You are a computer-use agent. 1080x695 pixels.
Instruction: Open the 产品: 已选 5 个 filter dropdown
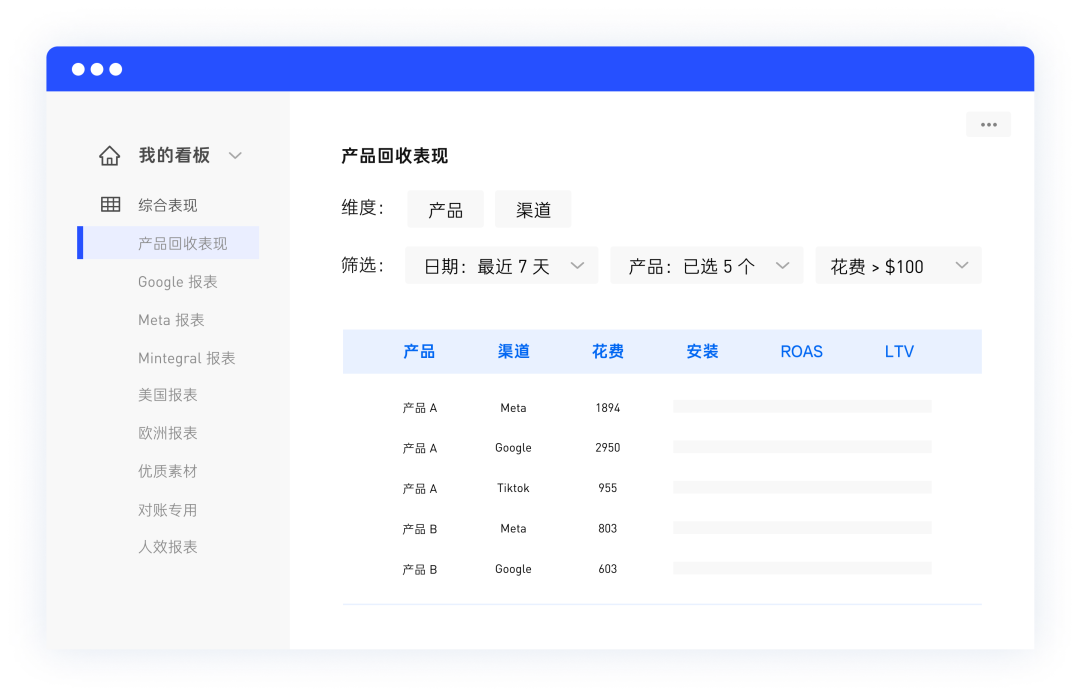[706, 265]
